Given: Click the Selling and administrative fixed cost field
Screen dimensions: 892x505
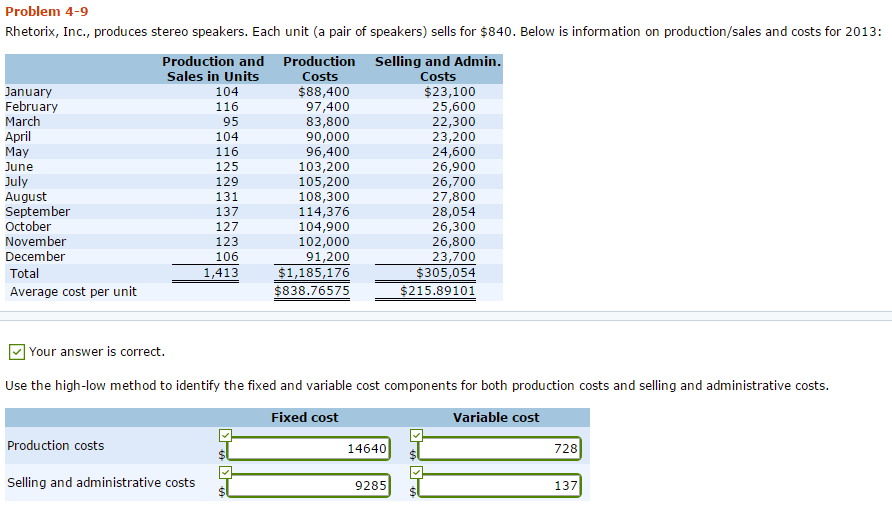Looking at the screenshot, I should 308,486.
